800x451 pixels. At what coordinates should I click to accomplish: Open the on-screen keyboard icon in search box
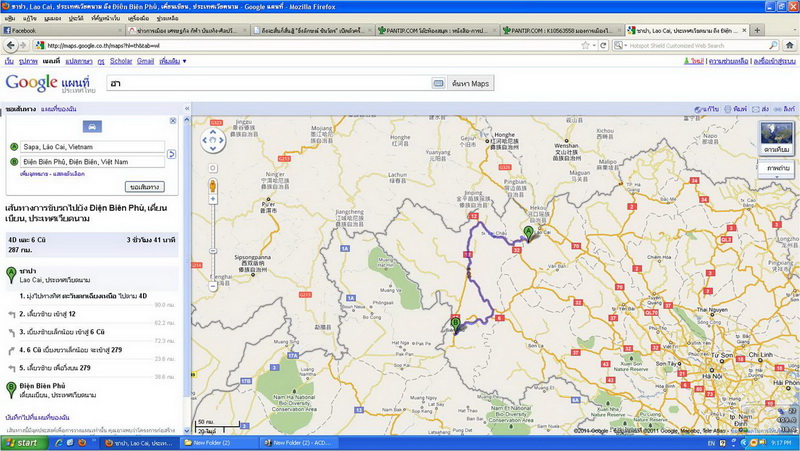point(438,83)
